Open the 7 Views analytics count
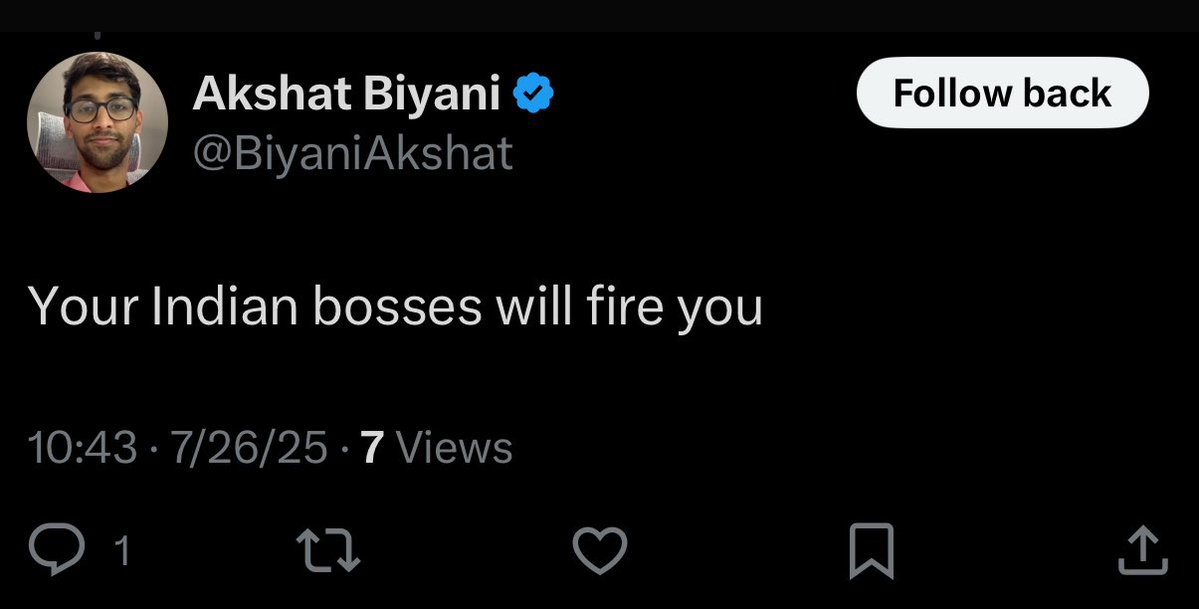This screenshot has width=1199, height=609. pos(436,448)
